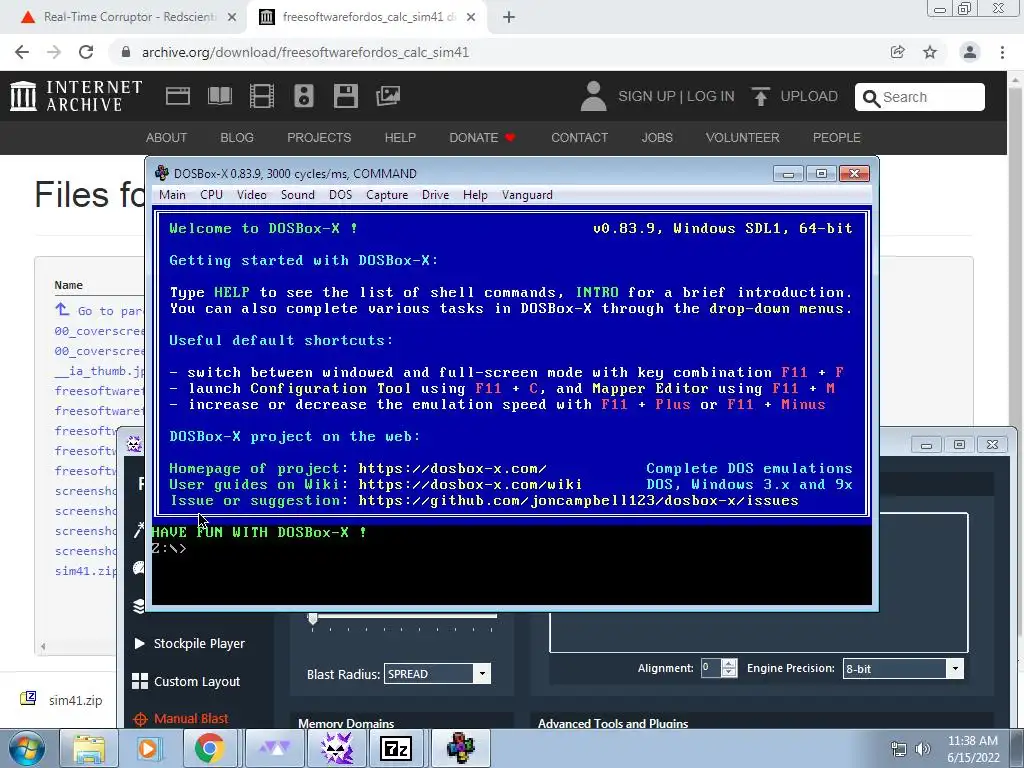This screenshot has height=768, width=1024.
Task: Go back in Chrome
Action: tap(22, 52)
